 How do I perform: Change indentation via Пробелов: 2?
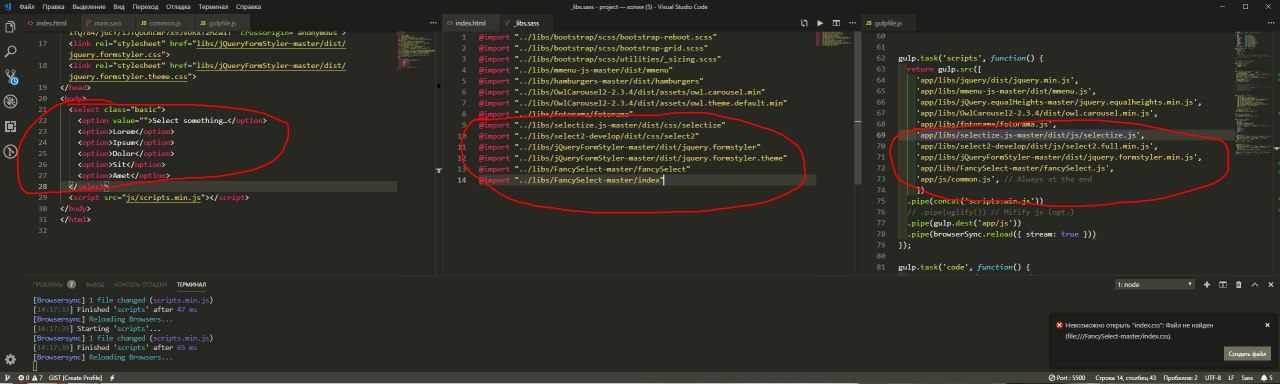pyautogui.click(x=1181, y=378)
